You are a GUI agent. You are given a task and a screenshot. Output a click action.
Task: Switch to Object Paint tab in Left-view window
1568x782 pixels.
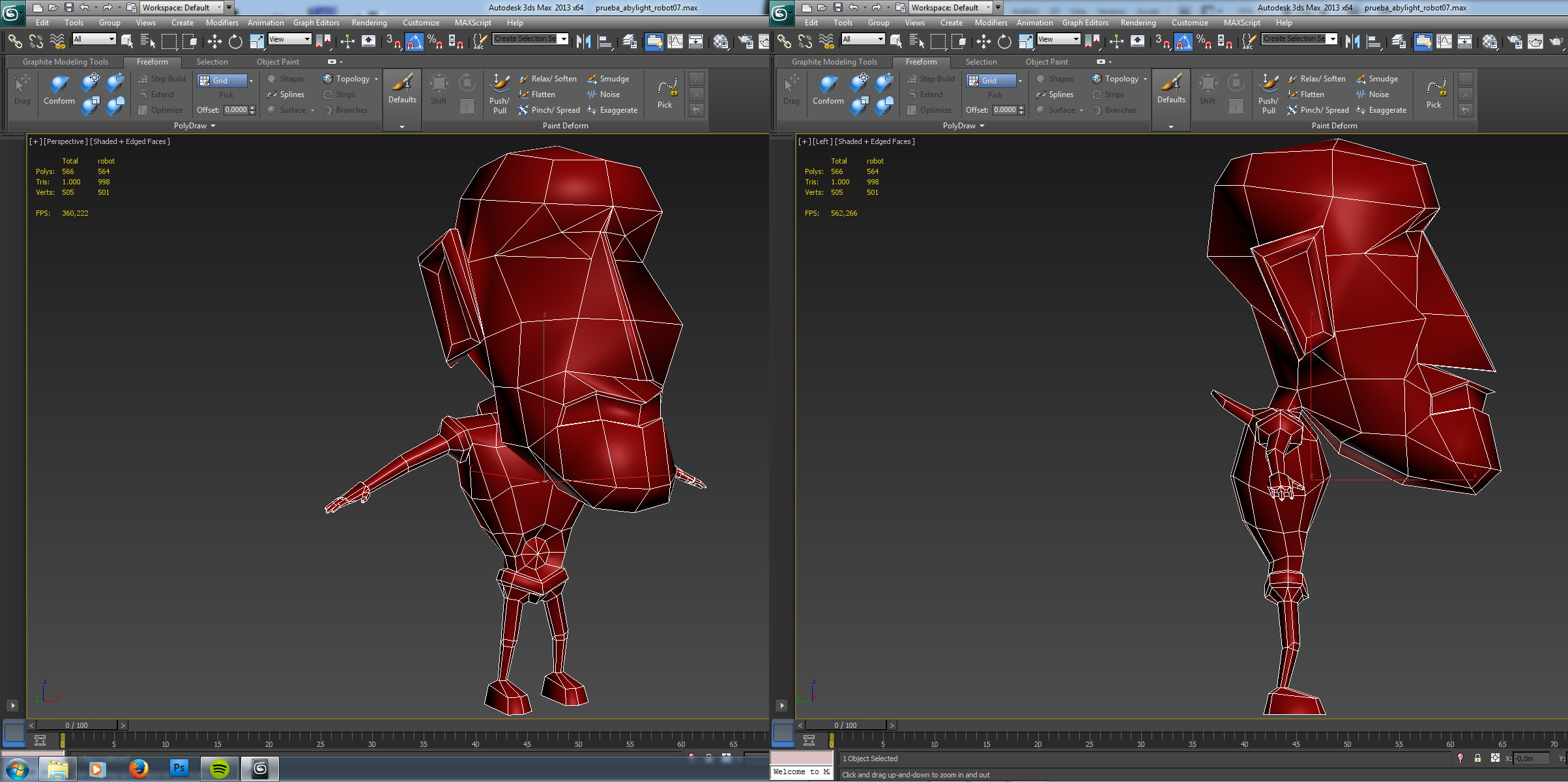(x=1047, y=62)
